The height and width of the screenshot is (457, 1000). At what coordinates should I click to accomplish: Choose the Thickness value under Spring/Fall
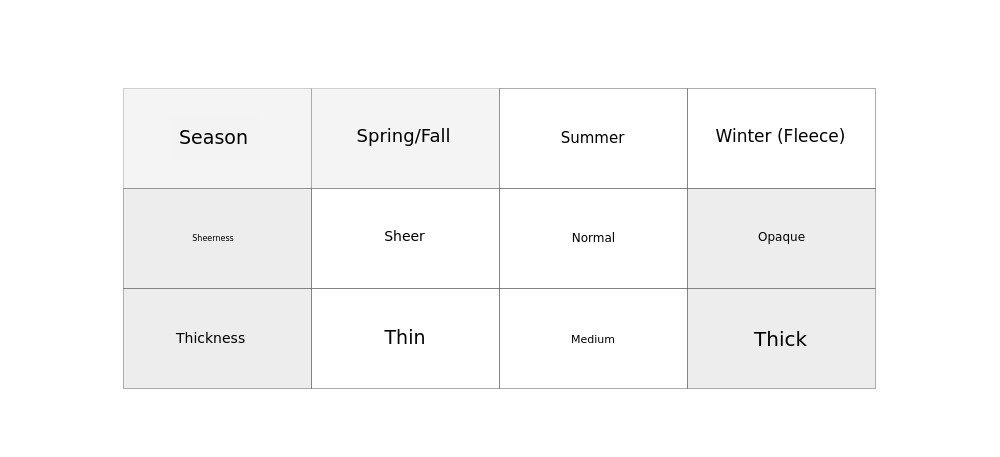(x=405, y=338)
